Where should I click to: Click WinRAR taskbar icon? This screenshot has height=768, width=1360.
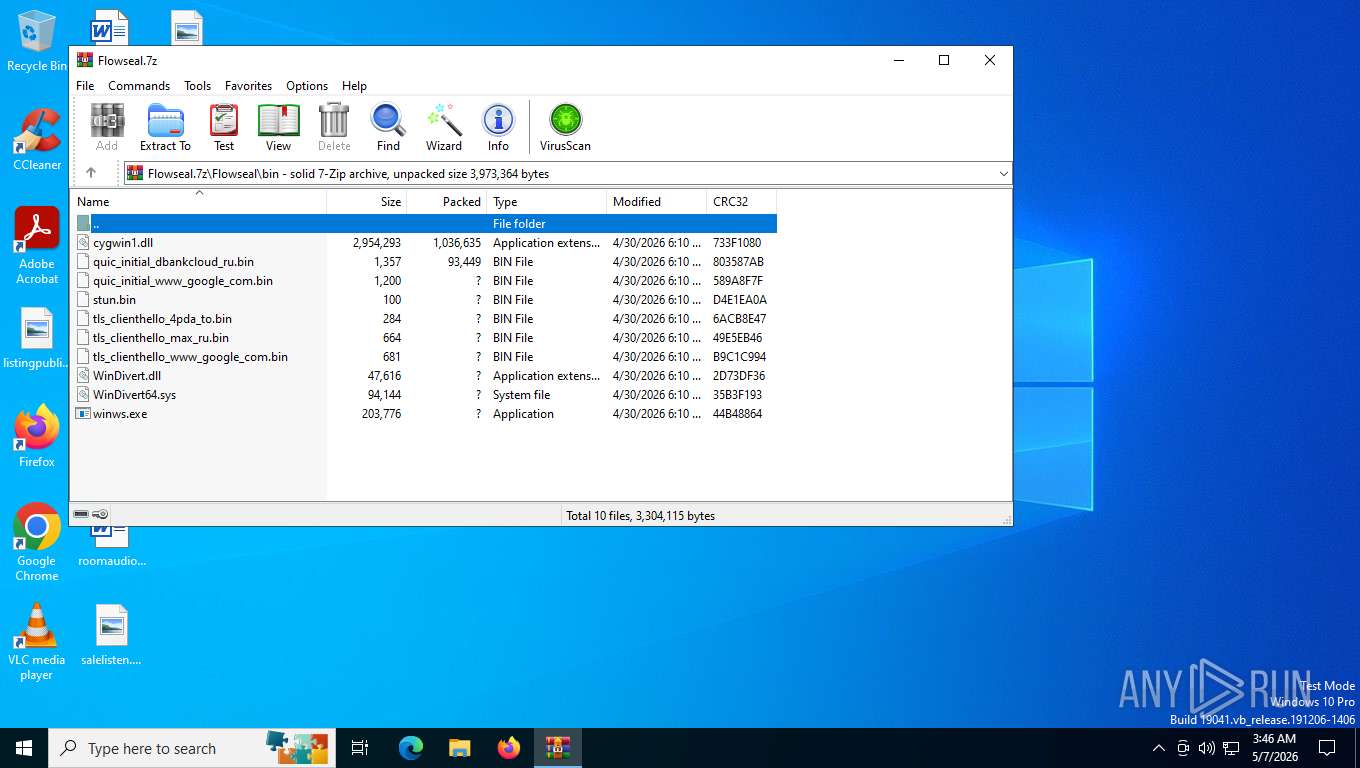click(x=557, y=748)
